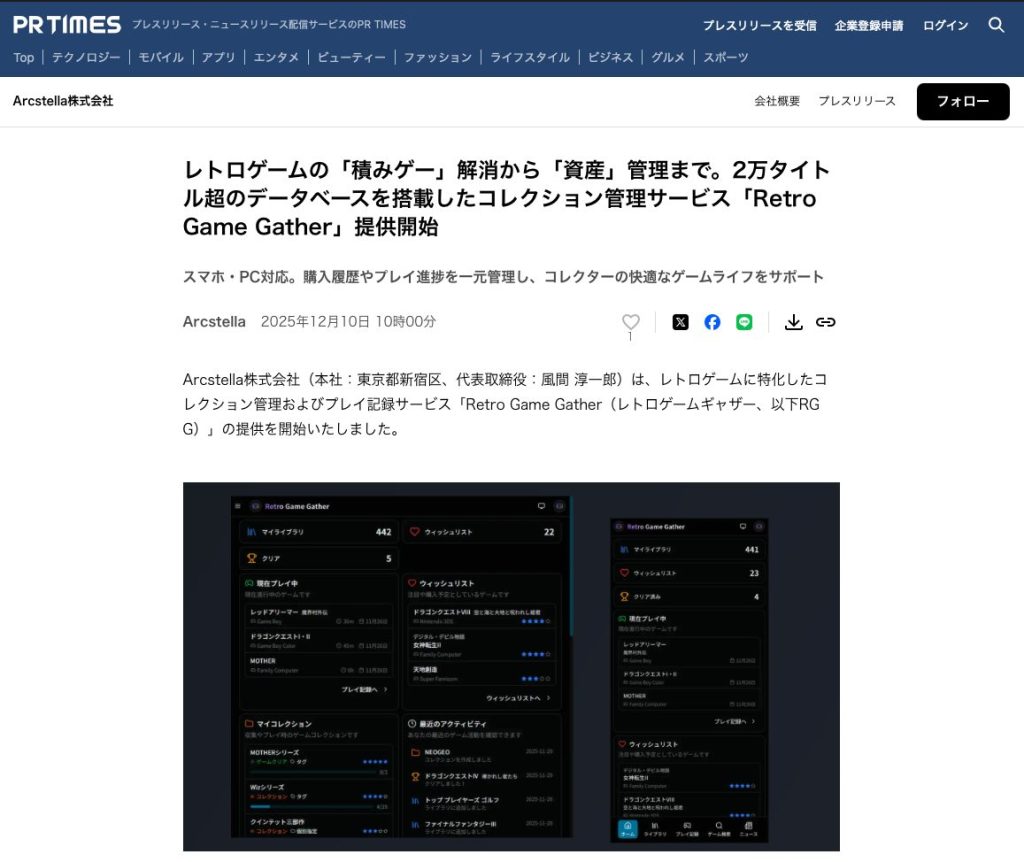Screen dimensions: 1024x862
Task: Select the テクノロジー category
Action: 86,57
